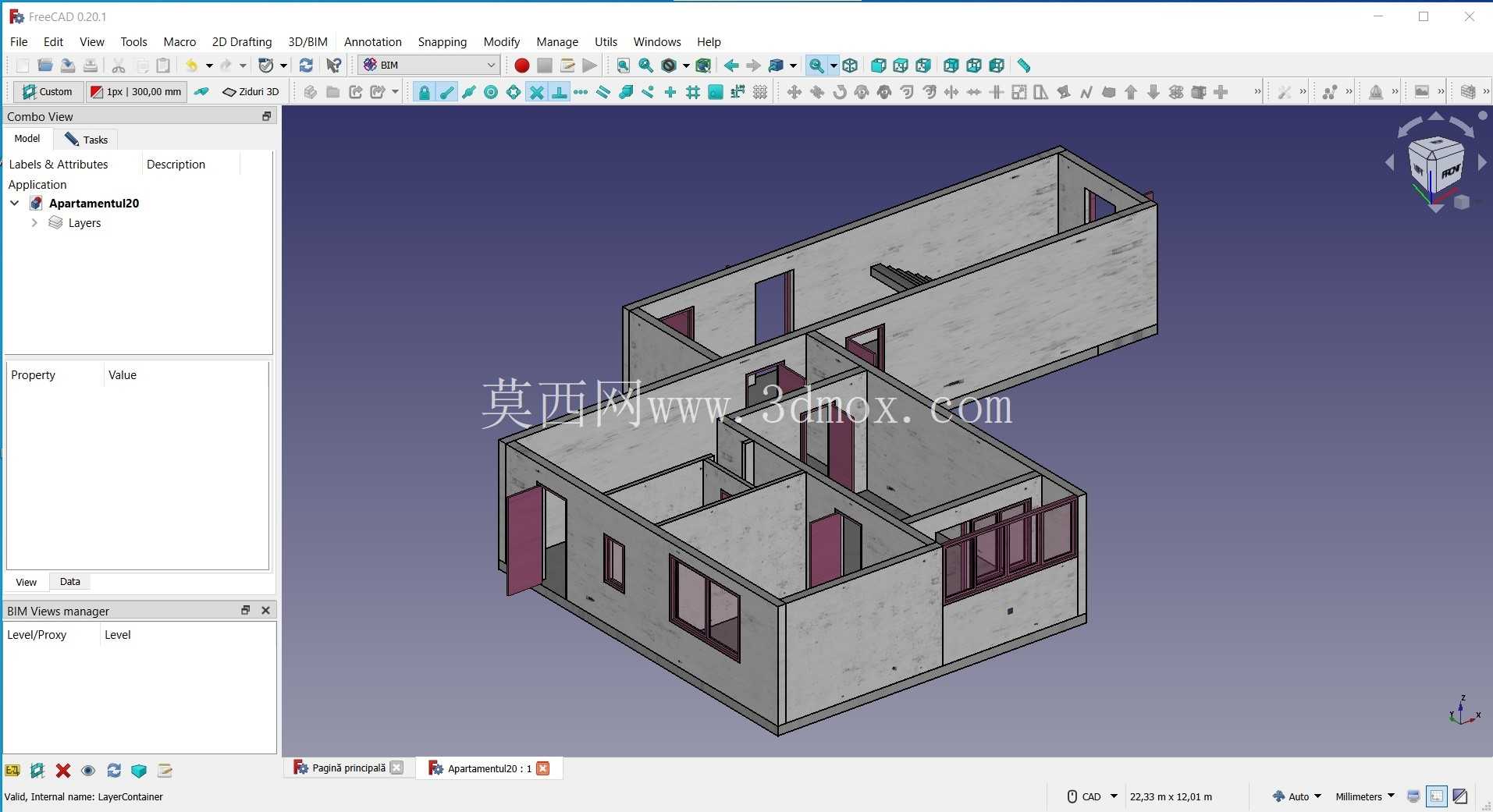The image size is (1493, 812).
Task: Open a file with the folder icon
Action: 45,66
